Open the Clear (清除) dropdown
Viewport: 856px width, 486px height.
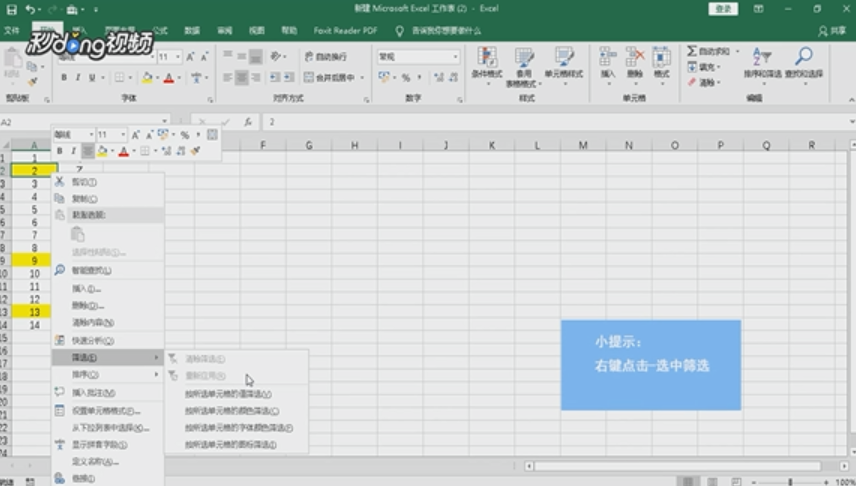tap(704, 82)
